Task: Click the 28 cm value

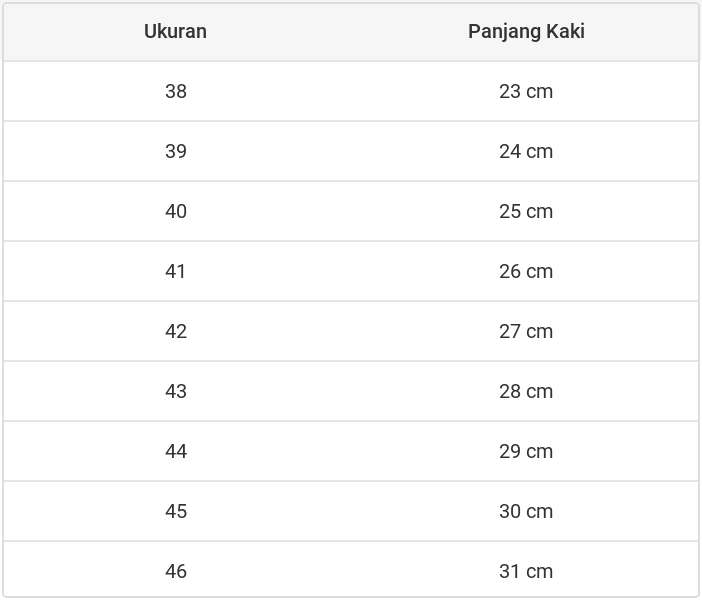Action: [x=526, y=391]
